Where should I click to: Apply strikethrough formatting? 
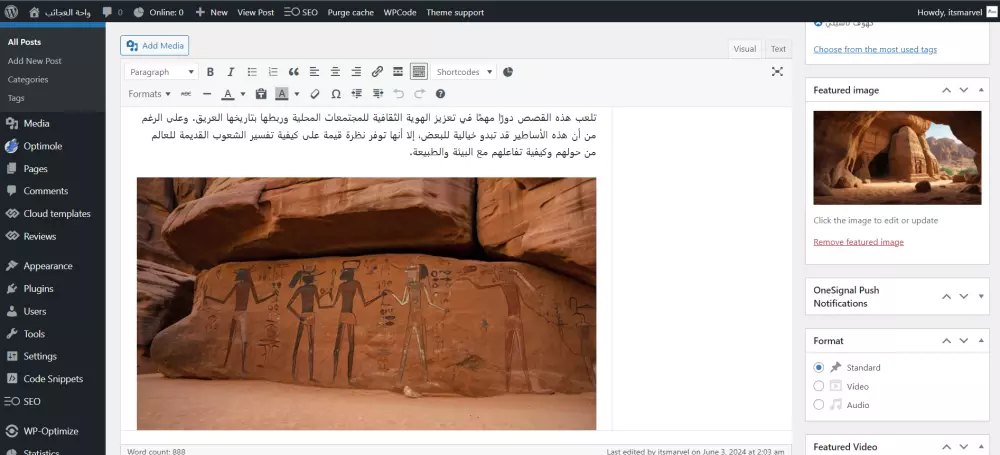[x=186, y=94]
